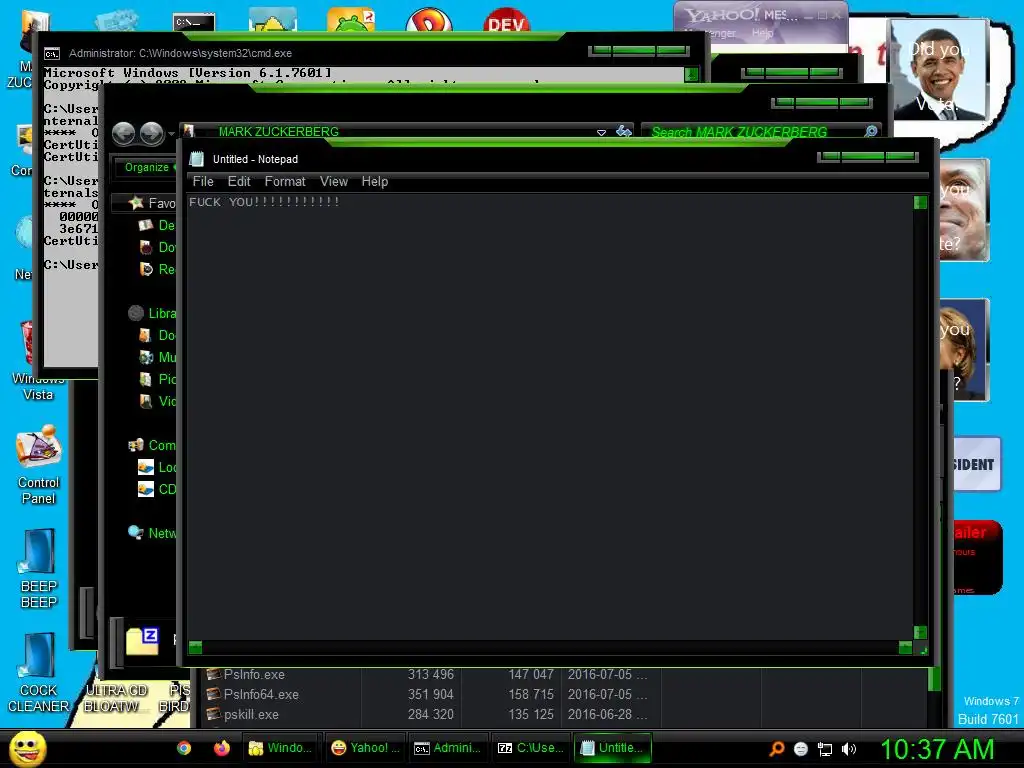
Task: Go Forward in the Explorer window
Action: click(x=152, y=133)
